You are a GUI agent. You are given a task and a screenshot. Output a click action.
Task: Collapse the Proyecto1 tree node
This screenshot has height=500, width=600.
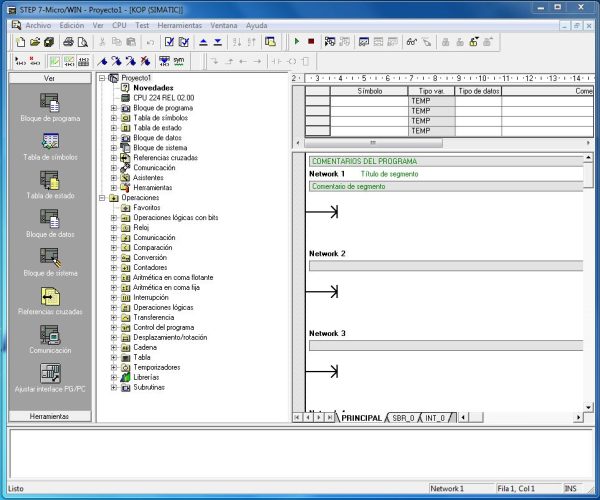click(102, 78)
